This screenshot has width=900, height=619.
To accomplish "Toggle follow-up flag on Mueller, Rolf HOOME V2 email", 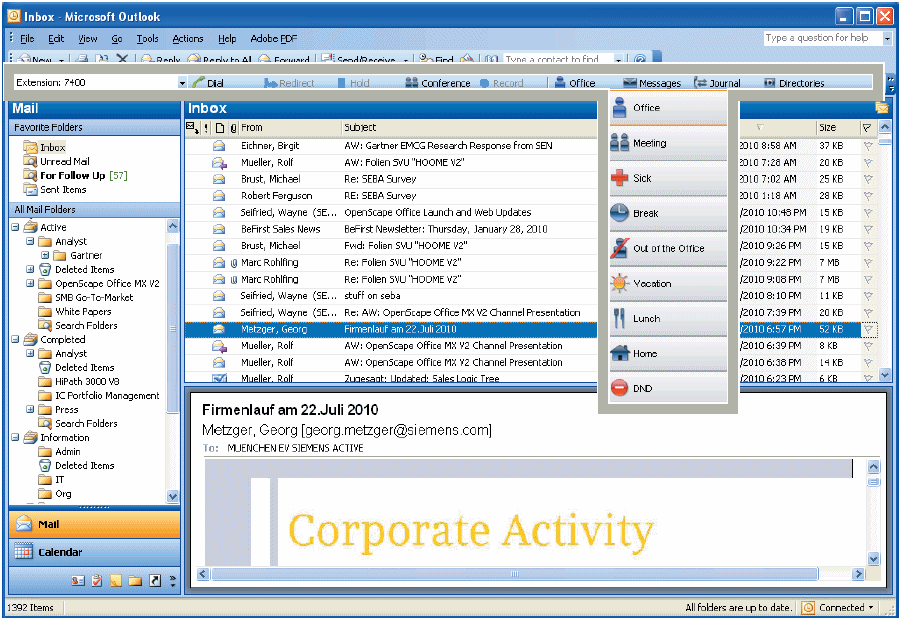I will [868, 163].
